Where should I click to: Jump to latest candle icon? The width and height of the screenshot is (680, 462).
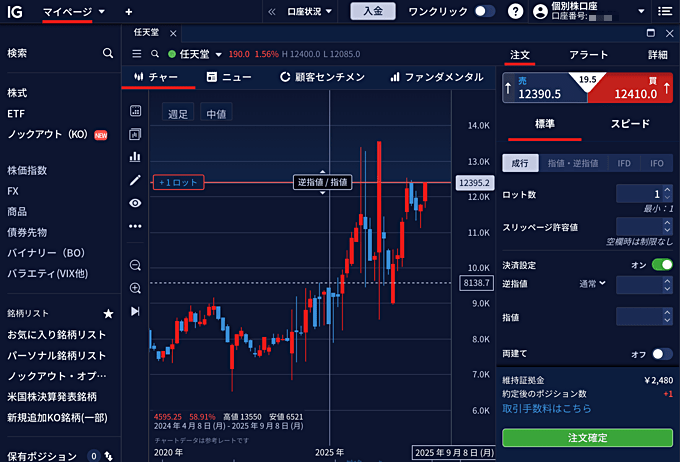tap(135, 311)
